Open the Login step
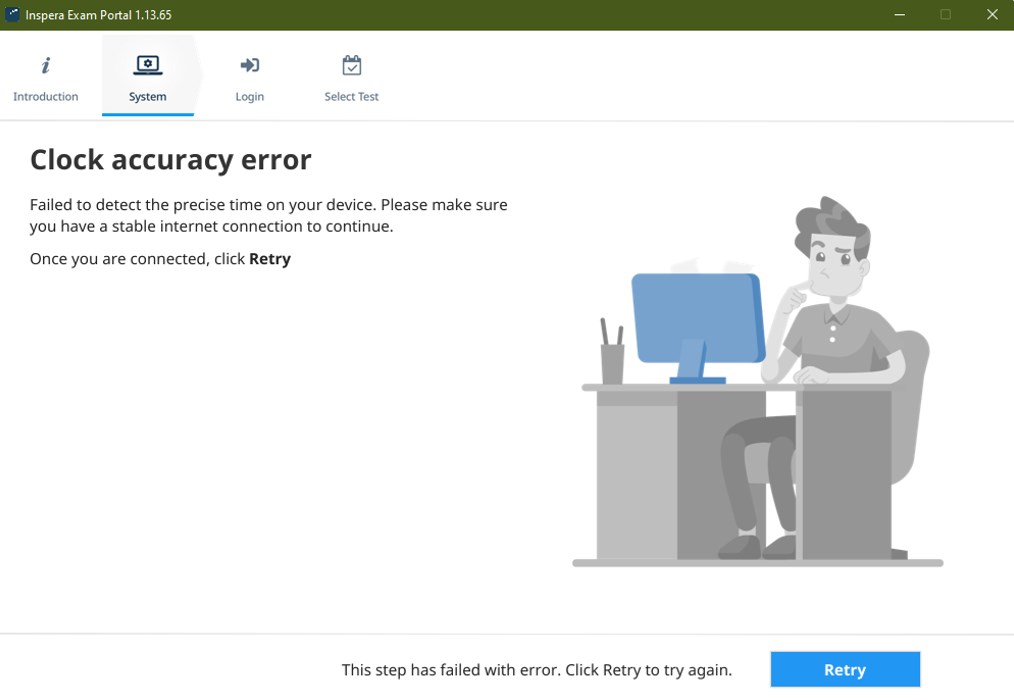Viewport: 1014px width, 700px height. (249, 78)
